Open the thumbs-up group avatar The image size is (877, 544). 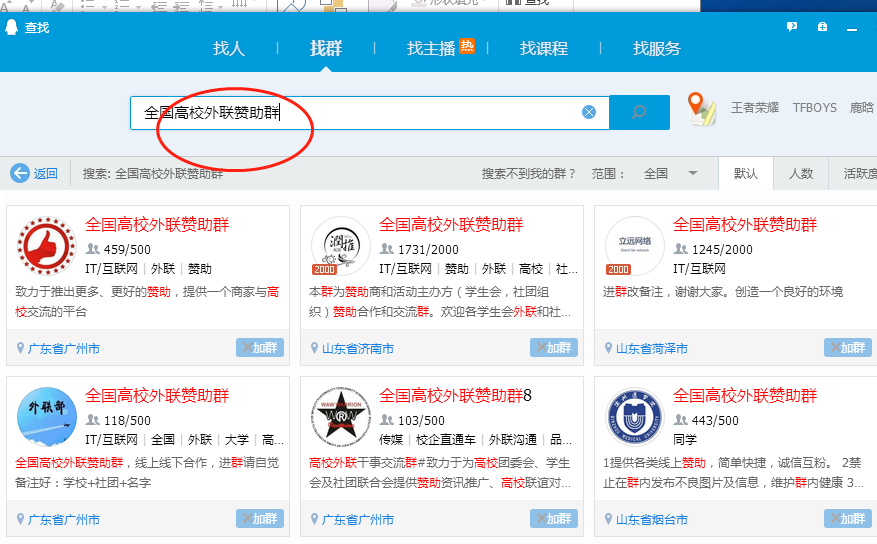[x=46, y=246]
